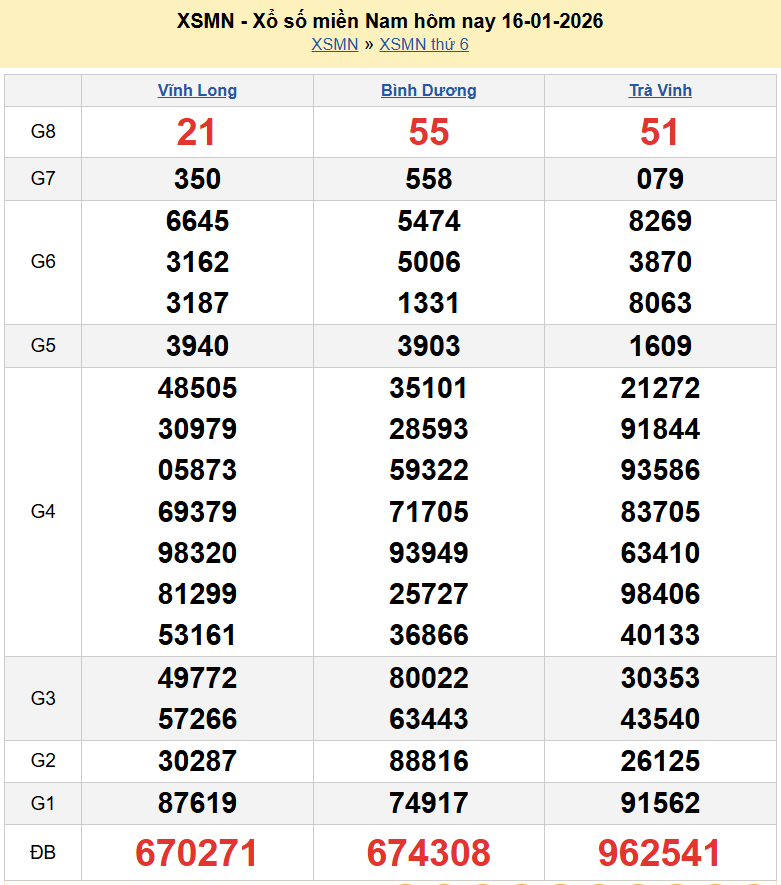Click the page title XSMN 16-01-2026
This screenshot has height=885, width=781.
coord(390,21)
